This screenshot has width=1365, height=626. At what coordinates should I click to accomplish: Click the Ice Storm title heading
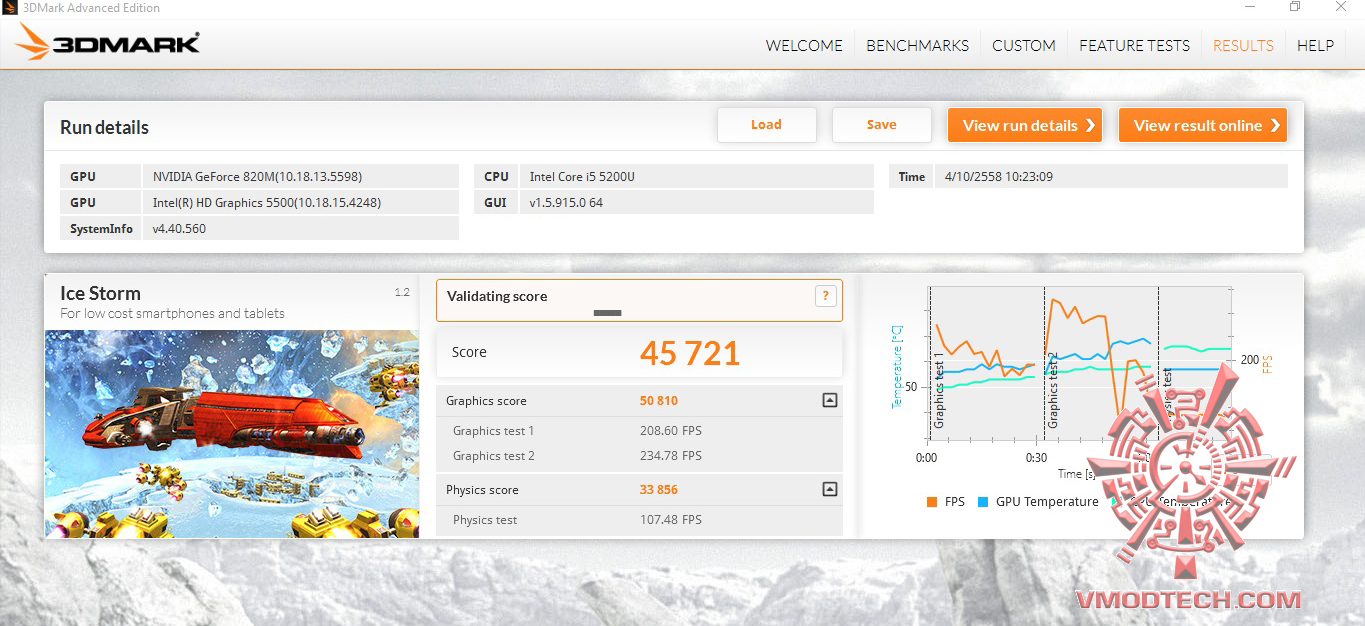100,293
